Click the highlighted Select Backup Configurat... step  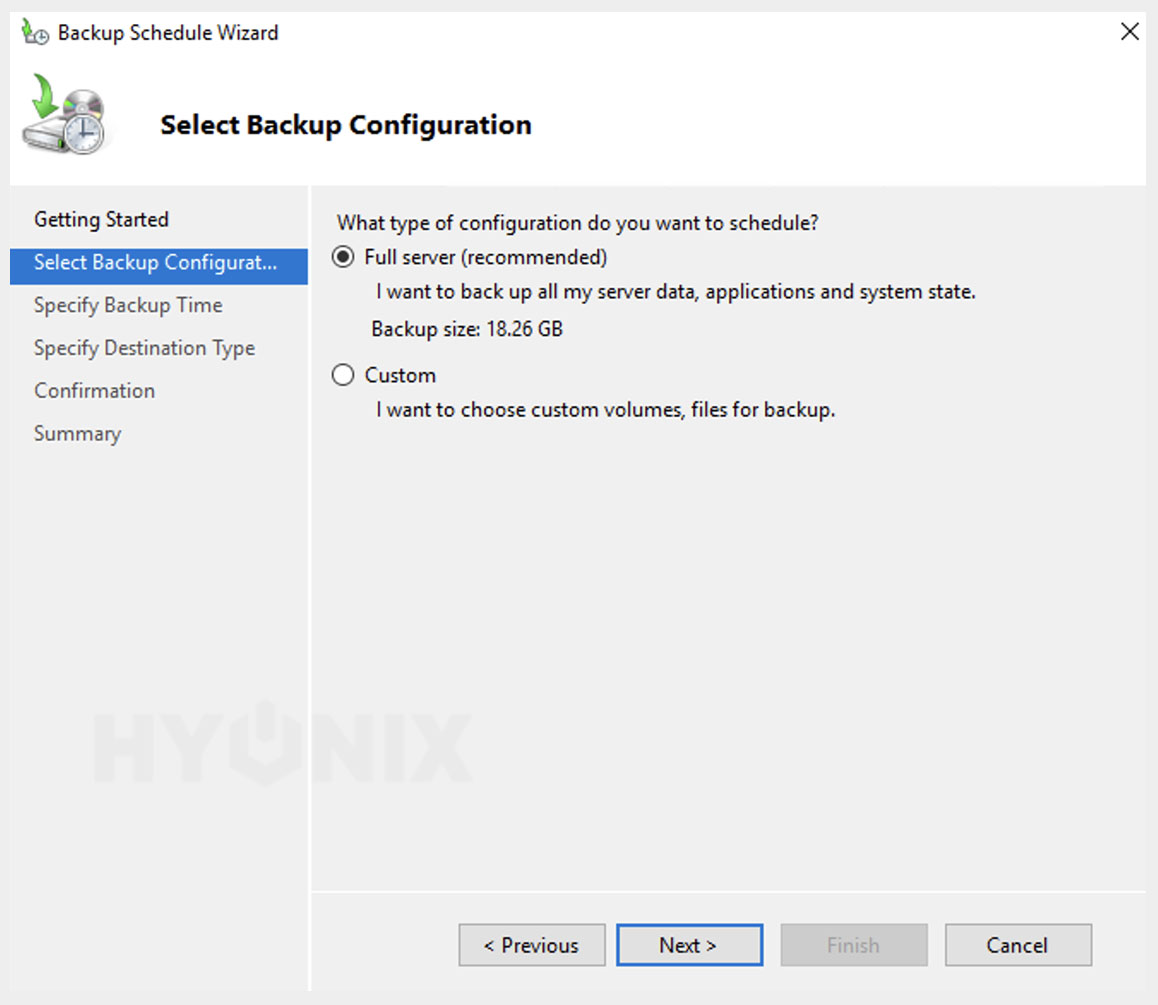pos(155,263)
